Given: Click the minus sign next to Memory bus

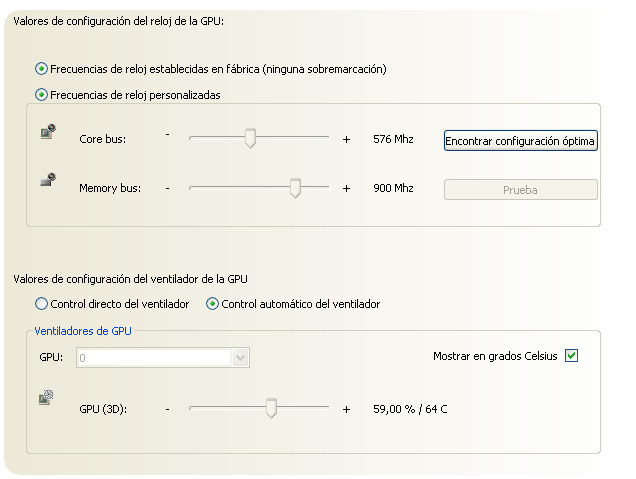Looking at the screenshot, I should pyautogui.click(x=168, y=186).
